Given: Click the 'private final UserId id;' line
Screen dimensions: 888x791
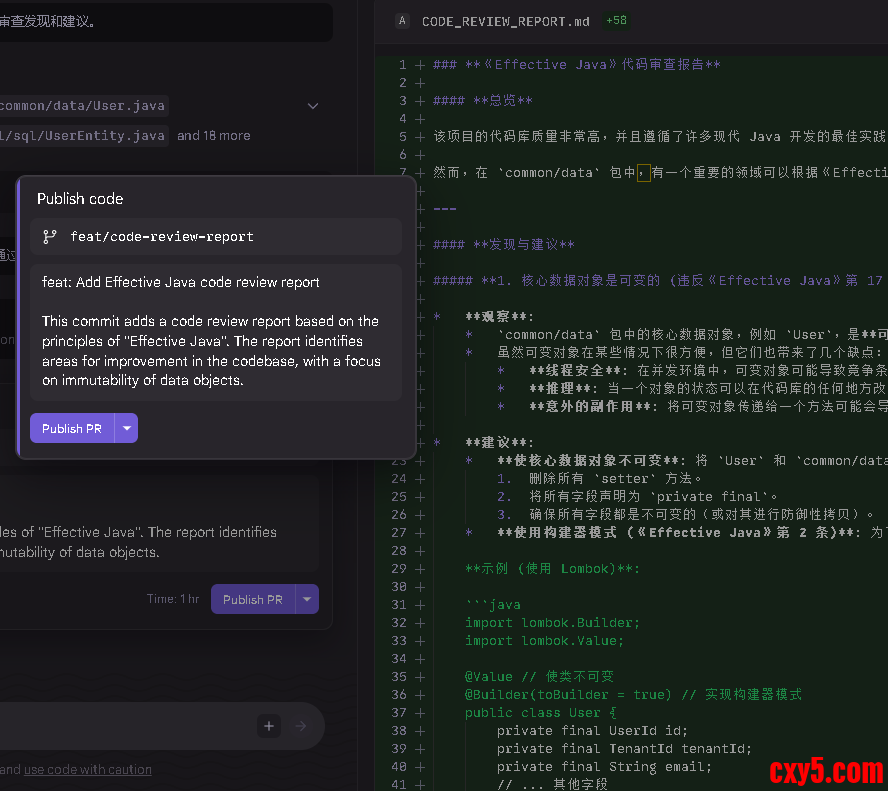Looking at the screenshot, I should click(x=592, y=731).
